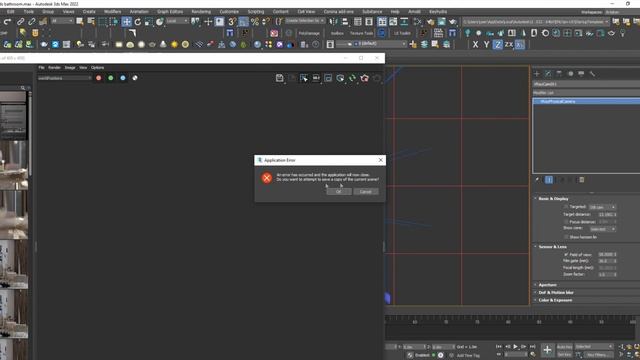Open the Hierarchy command panel tab
The width and height of the screenshot is (640, 360).
pyautogui.click(x=559, y=73)
